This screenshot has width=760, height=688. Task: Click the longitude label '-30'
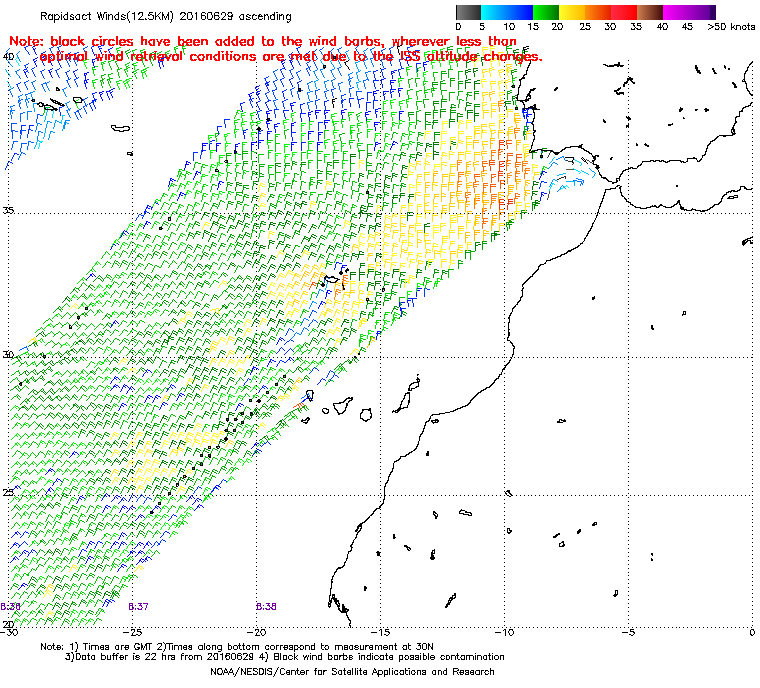[x=9, y=632]
